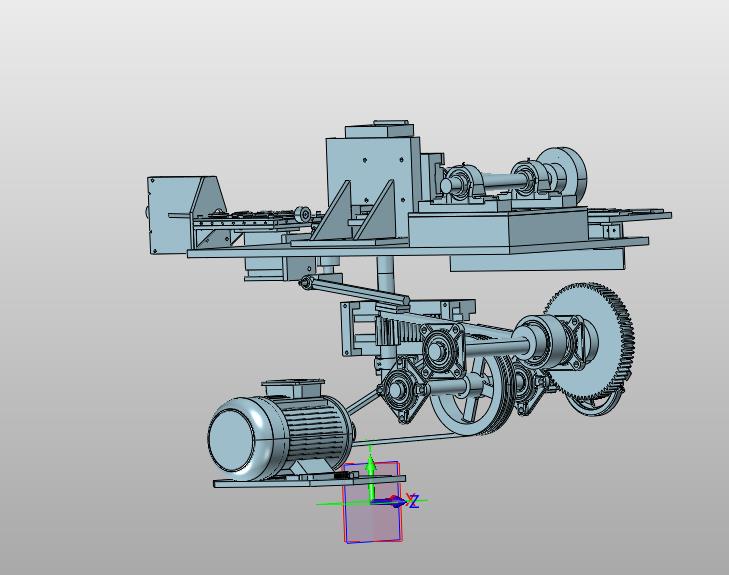The image size is (729, 575).
Task: Select the diagonal linkage arm under table
Action: 356,290
